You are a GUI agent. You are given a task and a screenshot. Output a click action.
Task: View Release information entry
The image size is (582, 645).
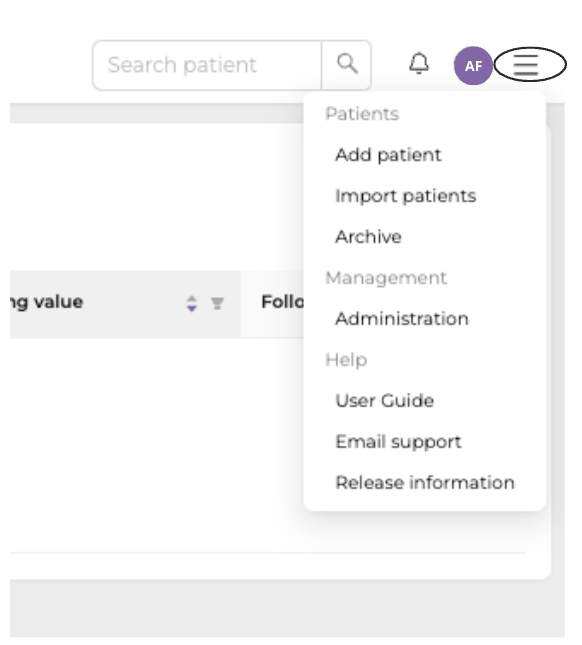pos(425,483)
